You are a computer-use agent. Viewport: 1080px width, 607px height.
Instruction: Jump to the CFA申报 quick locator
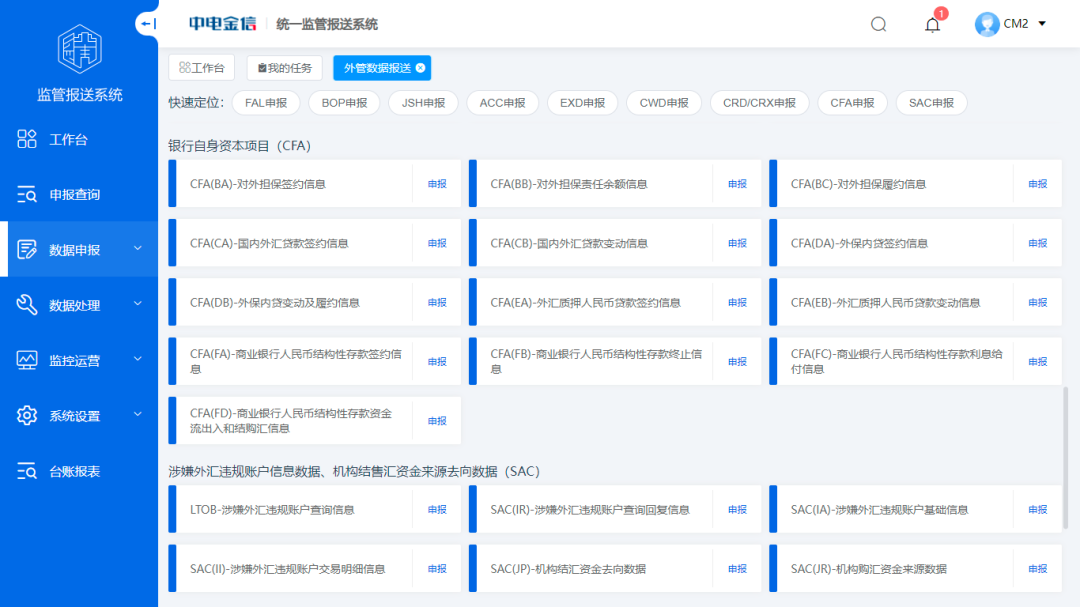click(852, 103)
